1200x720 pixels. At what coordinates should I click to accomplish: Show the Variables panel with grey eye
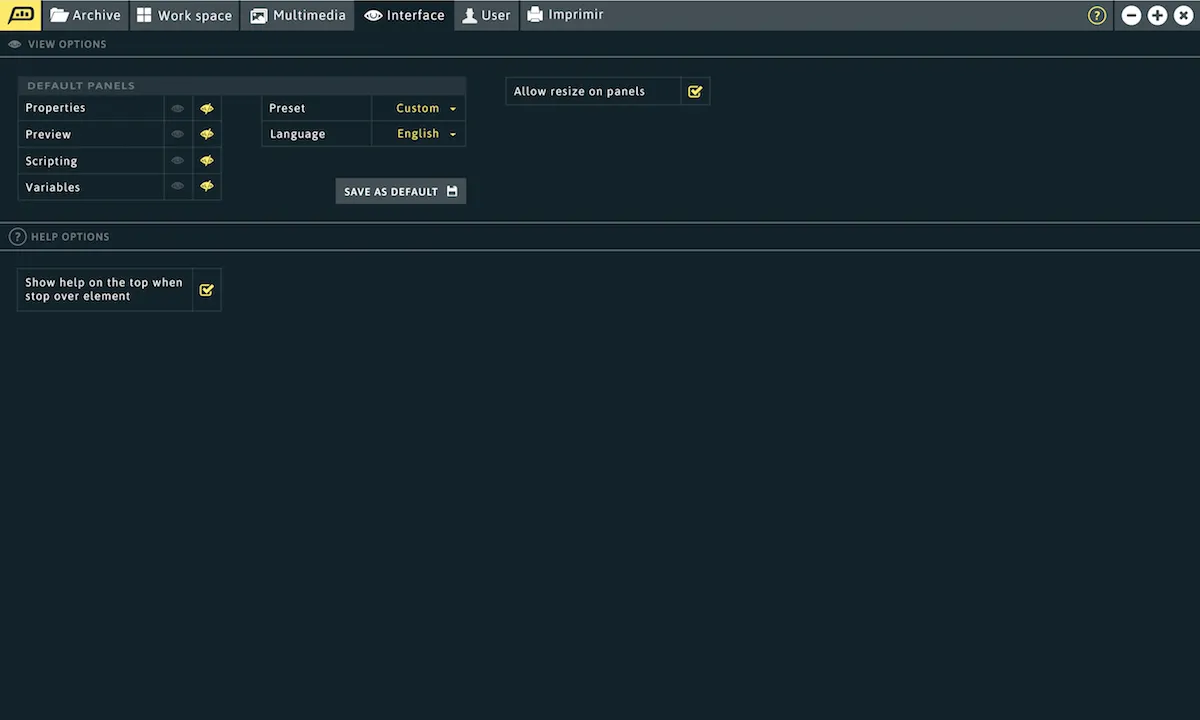pos(178,187)
